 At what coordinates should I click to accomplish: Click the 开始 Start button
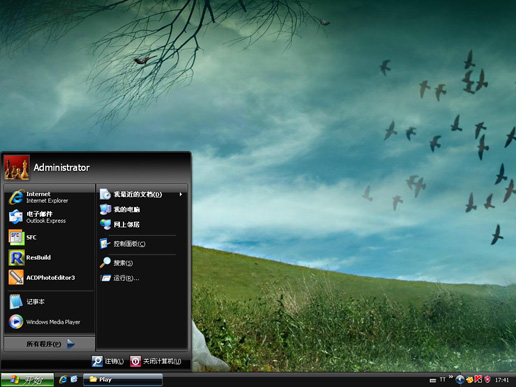point(27,380)
